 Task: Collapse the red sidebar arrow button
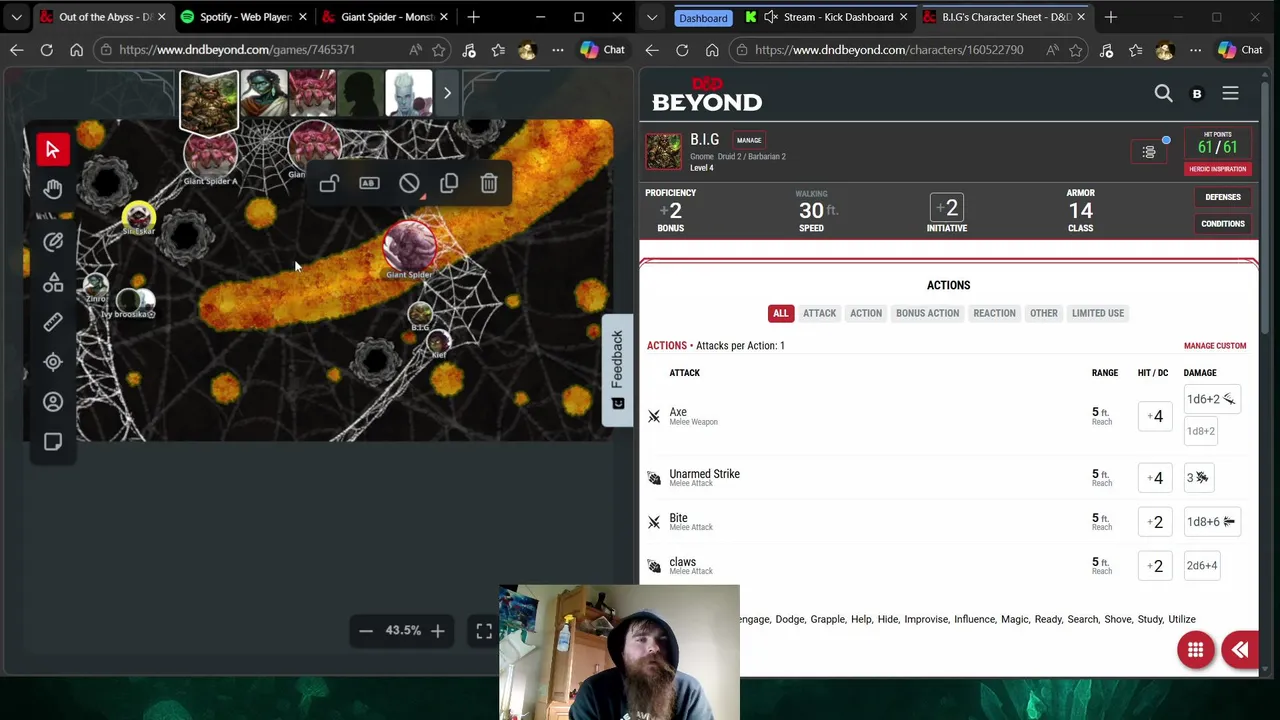(1240, 650)
